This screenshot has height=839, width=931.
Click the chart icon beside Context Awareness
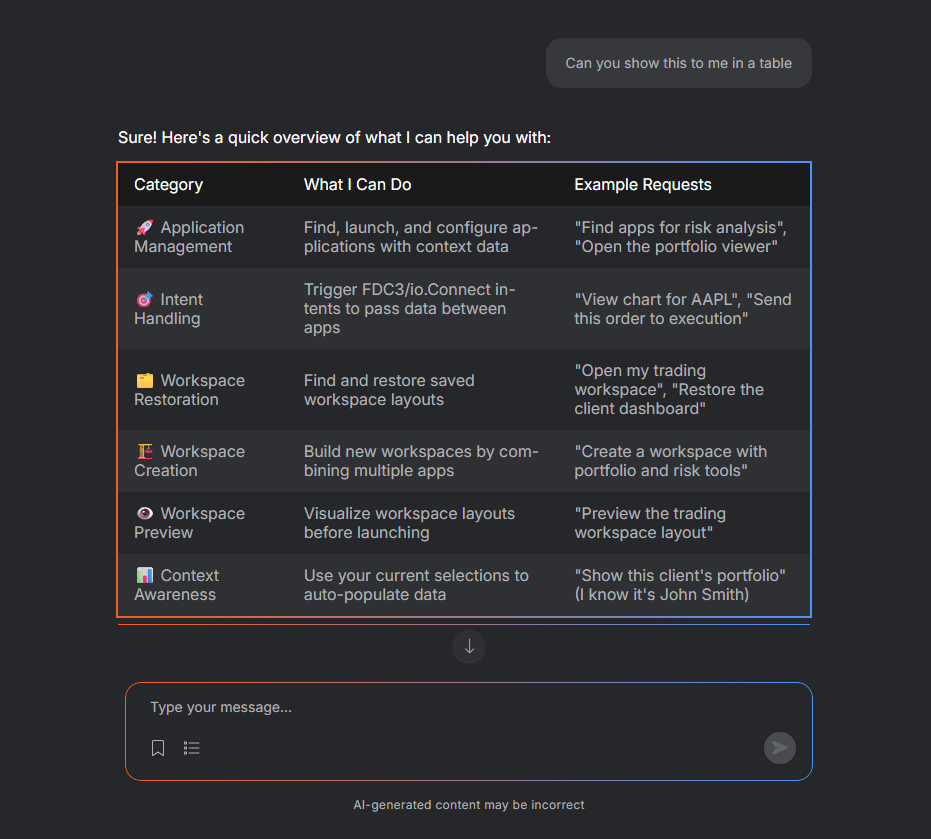(x=145, y=576)
